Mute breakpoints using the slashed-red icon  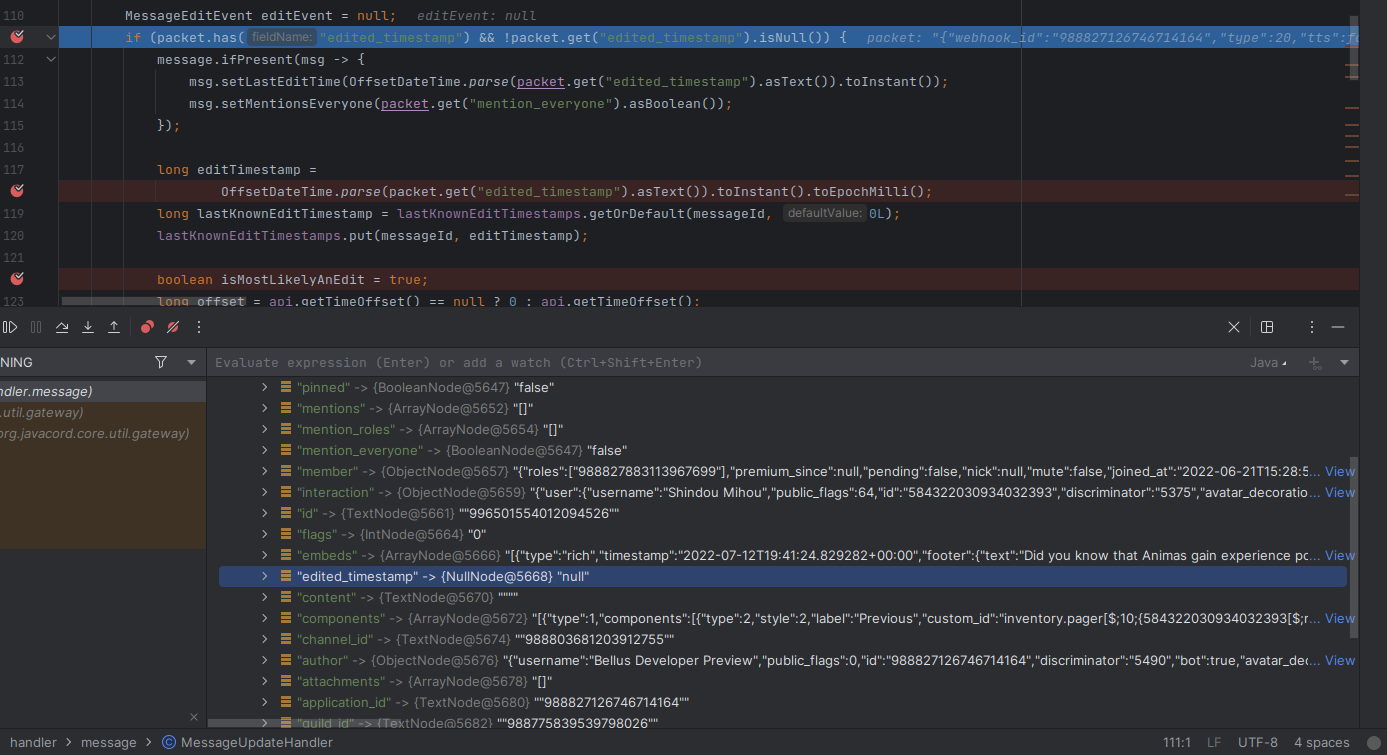tap(171, 327)
